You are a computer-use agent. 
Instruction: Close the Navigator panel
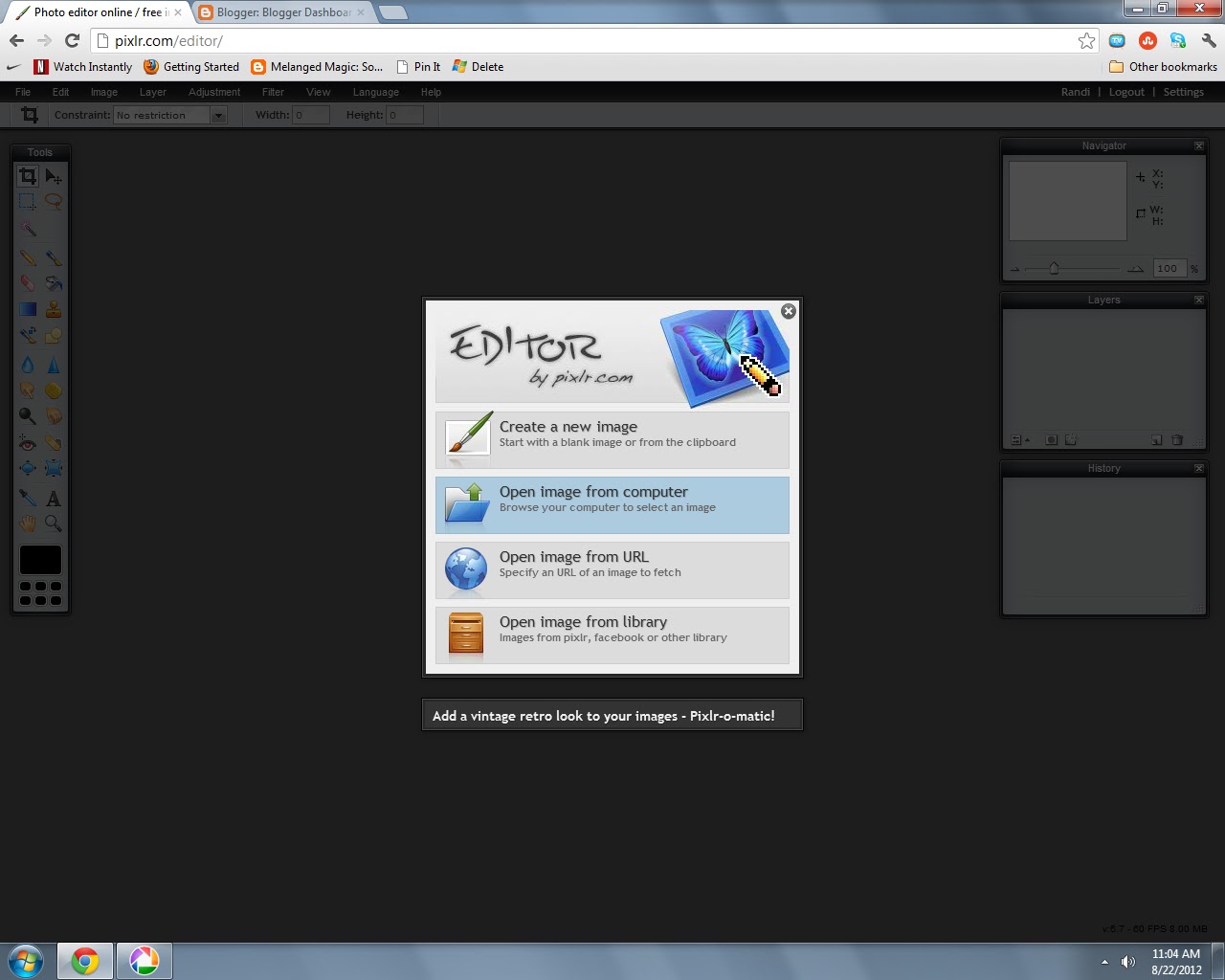[x=1199, y=145]
